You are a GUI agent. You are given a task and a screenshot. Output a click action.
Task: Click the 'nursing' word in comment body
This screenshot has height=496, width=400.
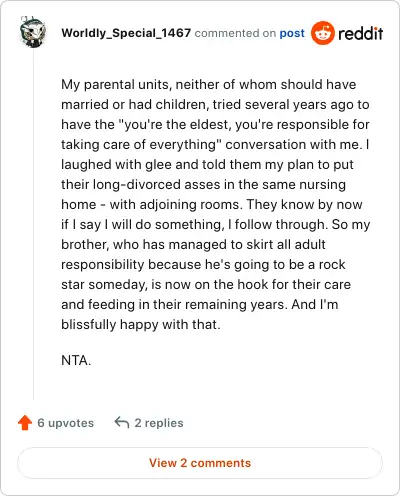coord(322,184)
